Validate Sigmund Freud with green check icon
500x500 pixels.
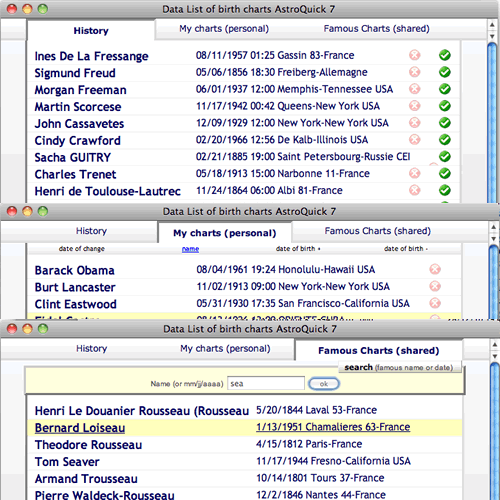point(445,72)
